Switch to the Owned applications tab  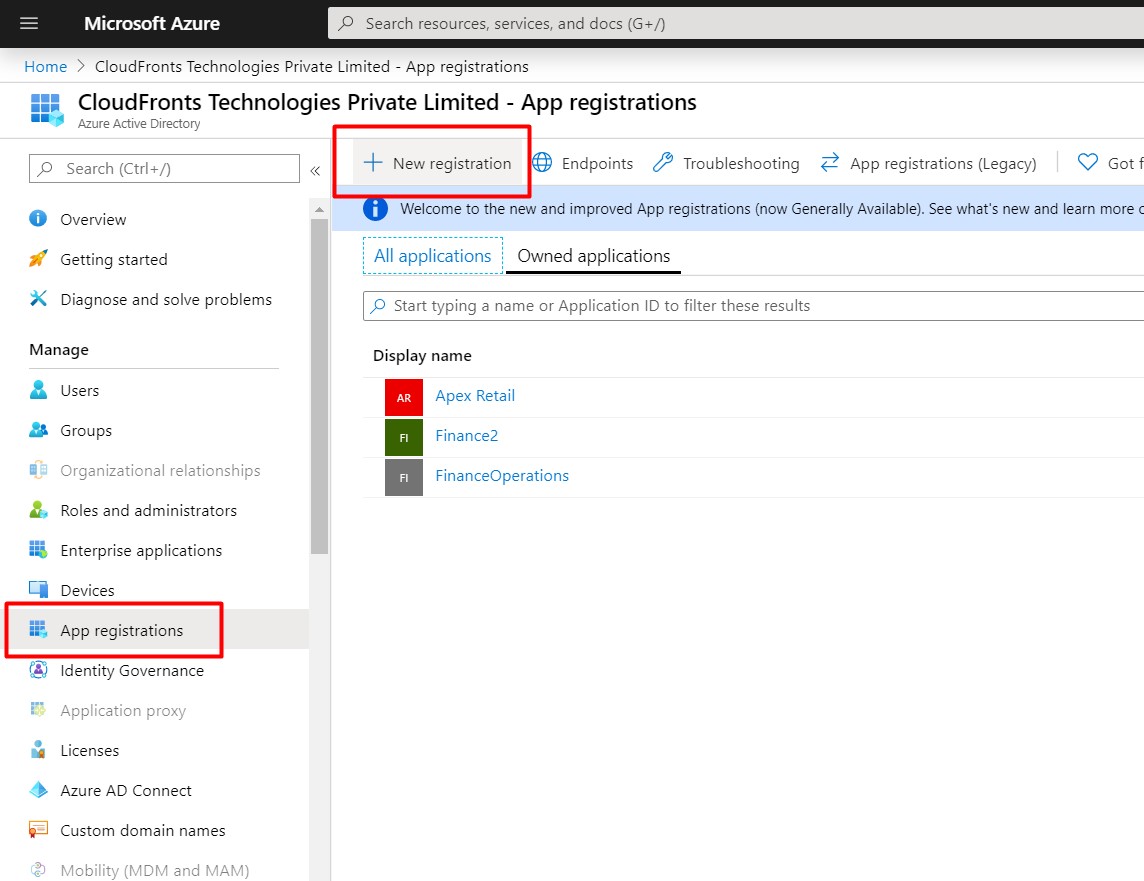[x=593, y=256]
